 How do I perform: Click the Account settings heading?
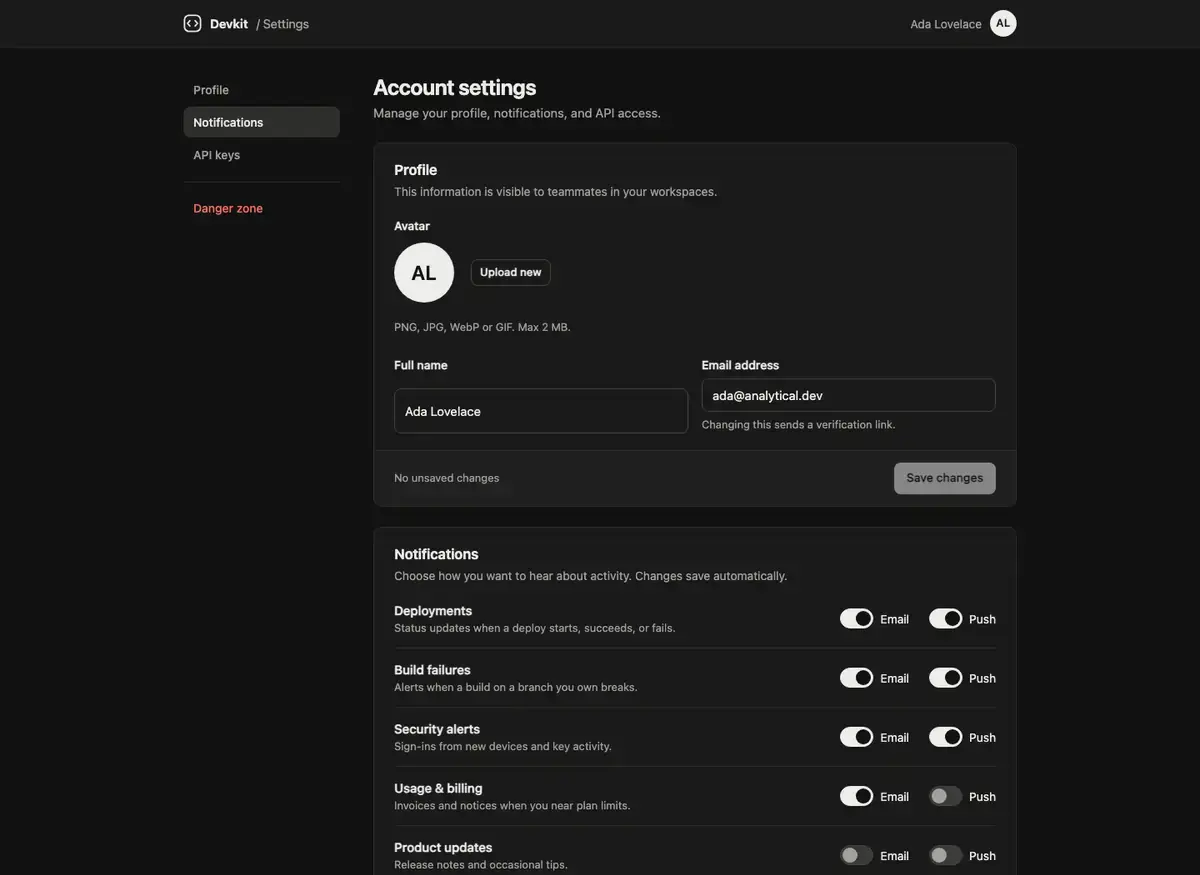[x=455, y=87]
